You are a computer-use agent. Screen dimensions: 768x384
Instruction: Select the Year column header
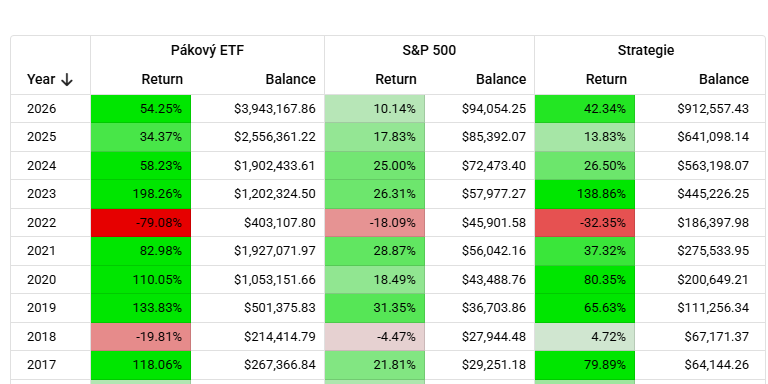pos(50,79)
